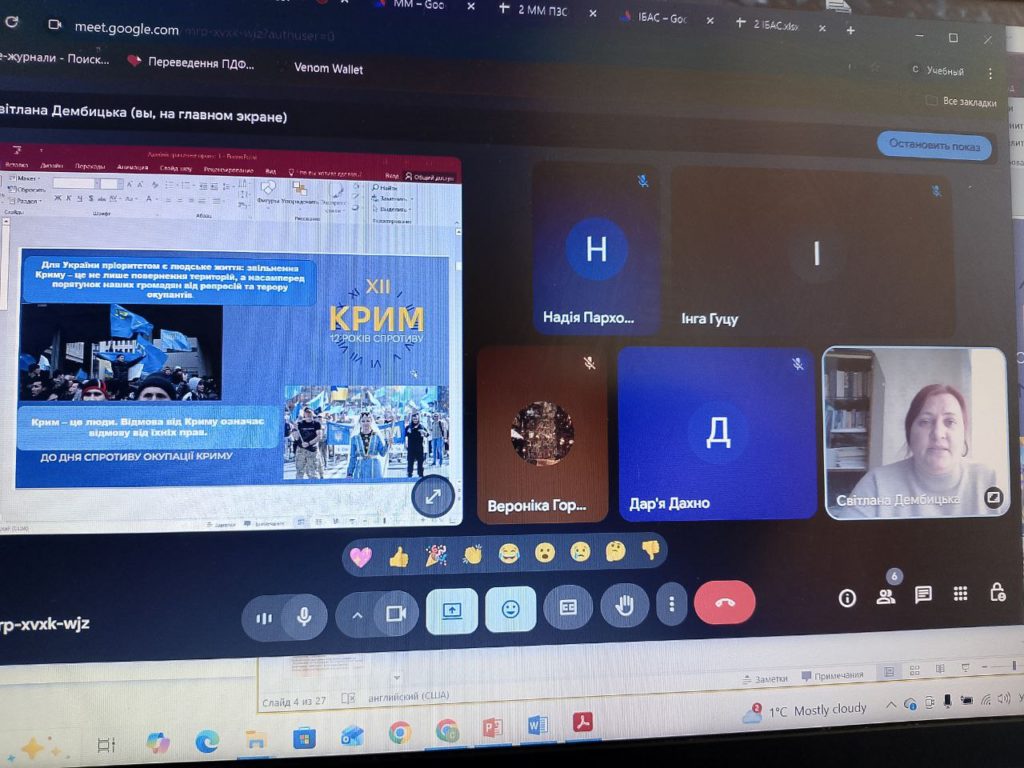Open the meeting details info icon
Viewport: 1024px width, 768px height.
[x=847, y=598]
